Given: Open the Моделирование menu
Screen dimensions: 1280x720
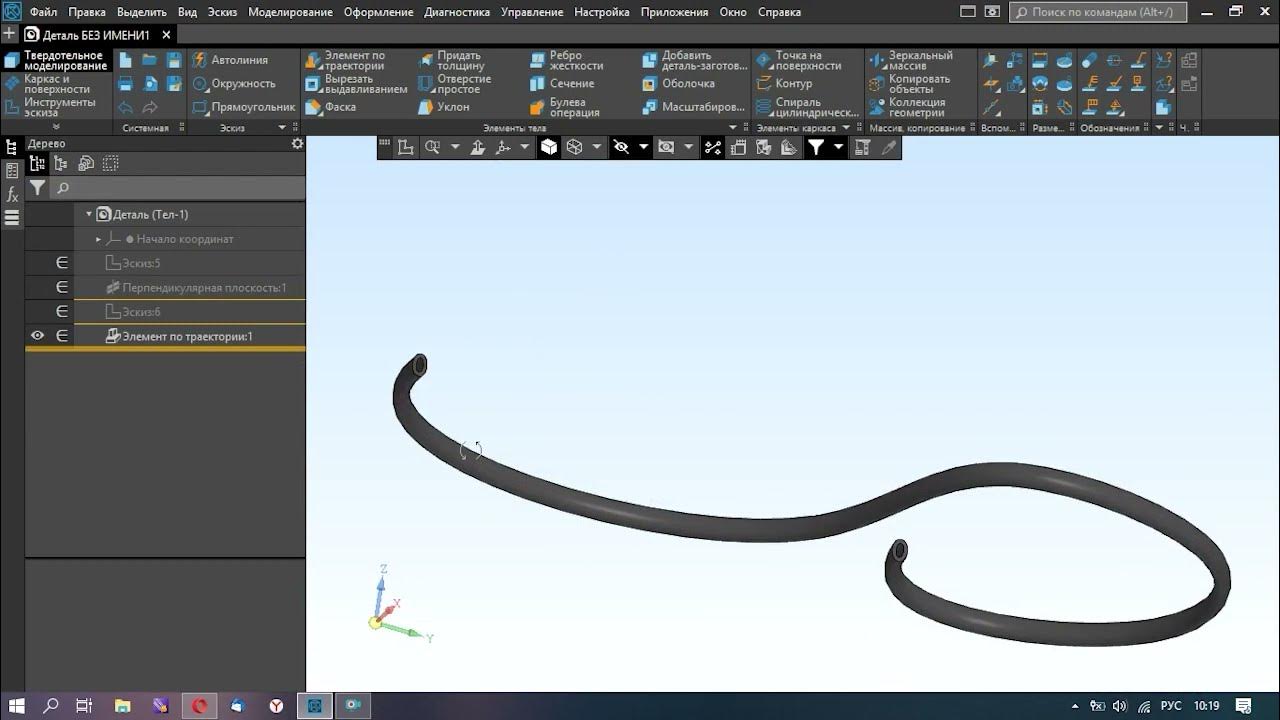Looking at the screenshot, I should click(x=290, y=12).
